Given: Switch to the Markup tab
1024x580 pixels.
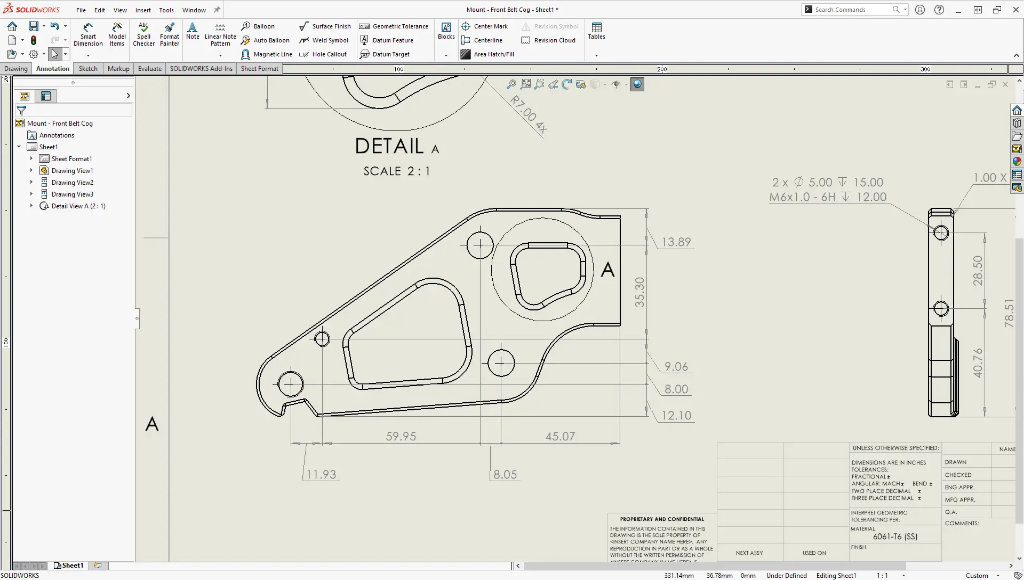Looking at the screenshot, I should tap(118, 69).
